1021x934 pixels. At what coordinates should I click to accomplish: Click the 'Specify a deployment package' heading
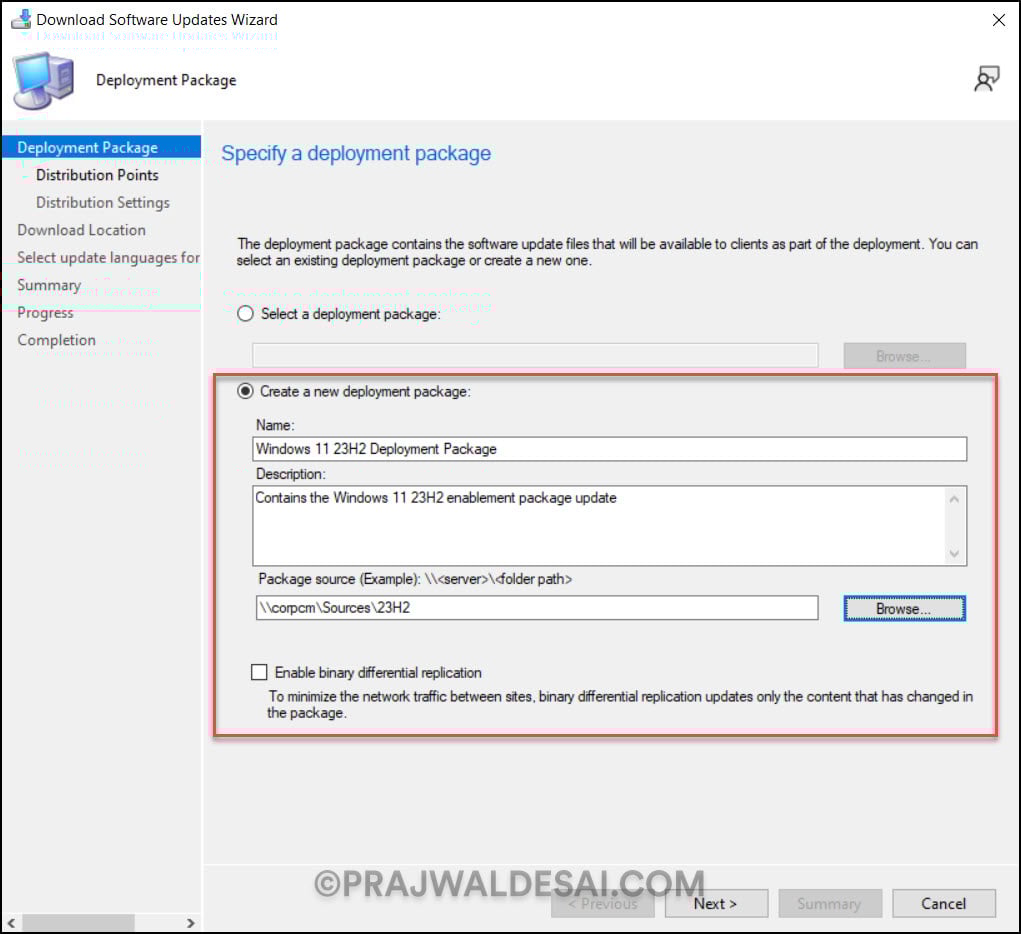click(x=356, y=154)
